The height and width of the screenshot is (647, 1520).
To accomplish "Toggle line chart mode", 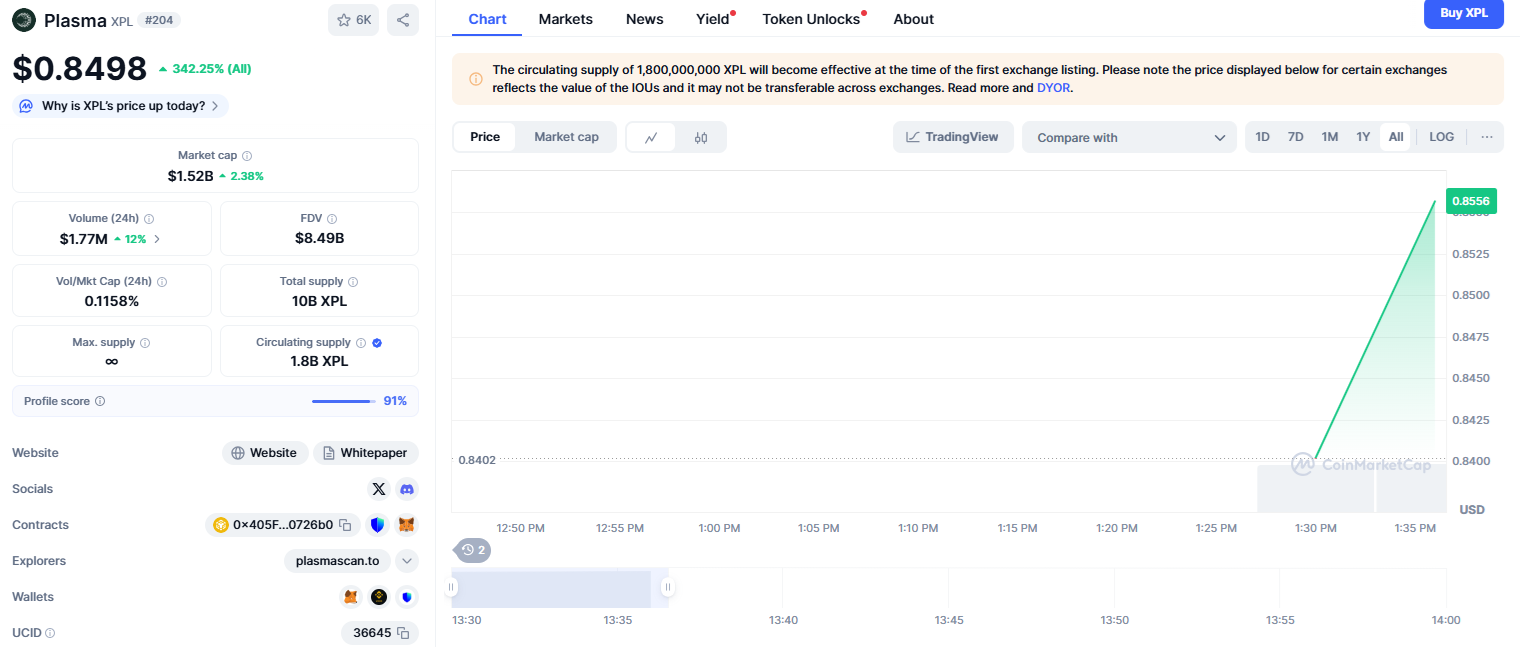I will coord(652,136).
